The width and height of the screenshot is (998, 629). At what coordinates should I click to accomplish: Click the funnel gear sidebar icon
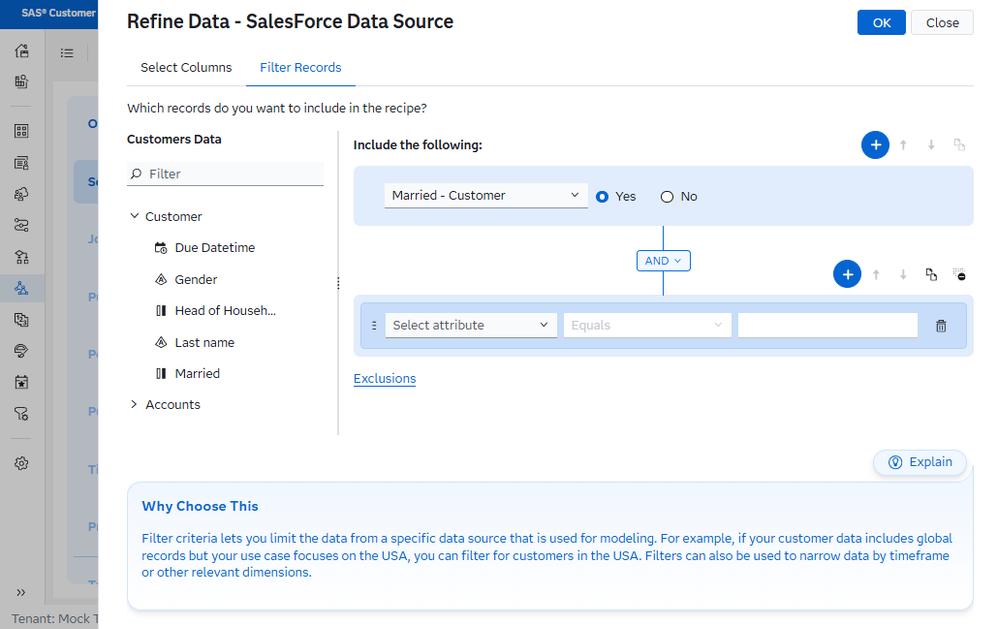coord(22,414)
